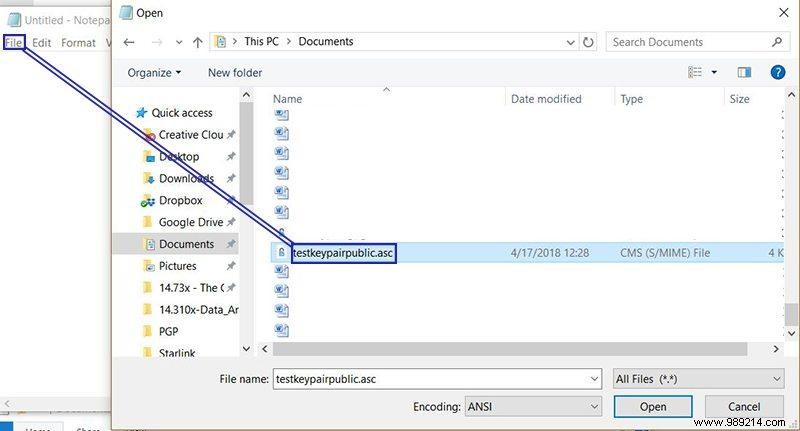Select Downloads in the sidebar
Screen dimensions: 800x431
[186, 179]
